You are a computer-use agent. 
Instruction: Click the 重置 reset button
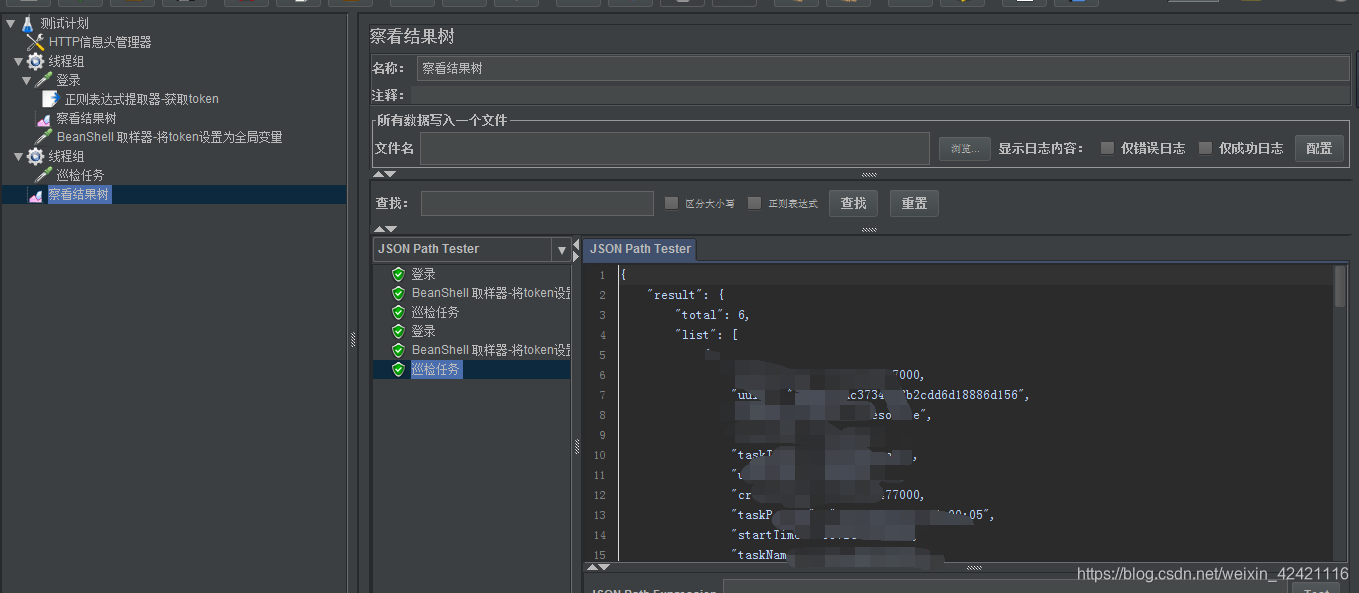coord(914,203)
